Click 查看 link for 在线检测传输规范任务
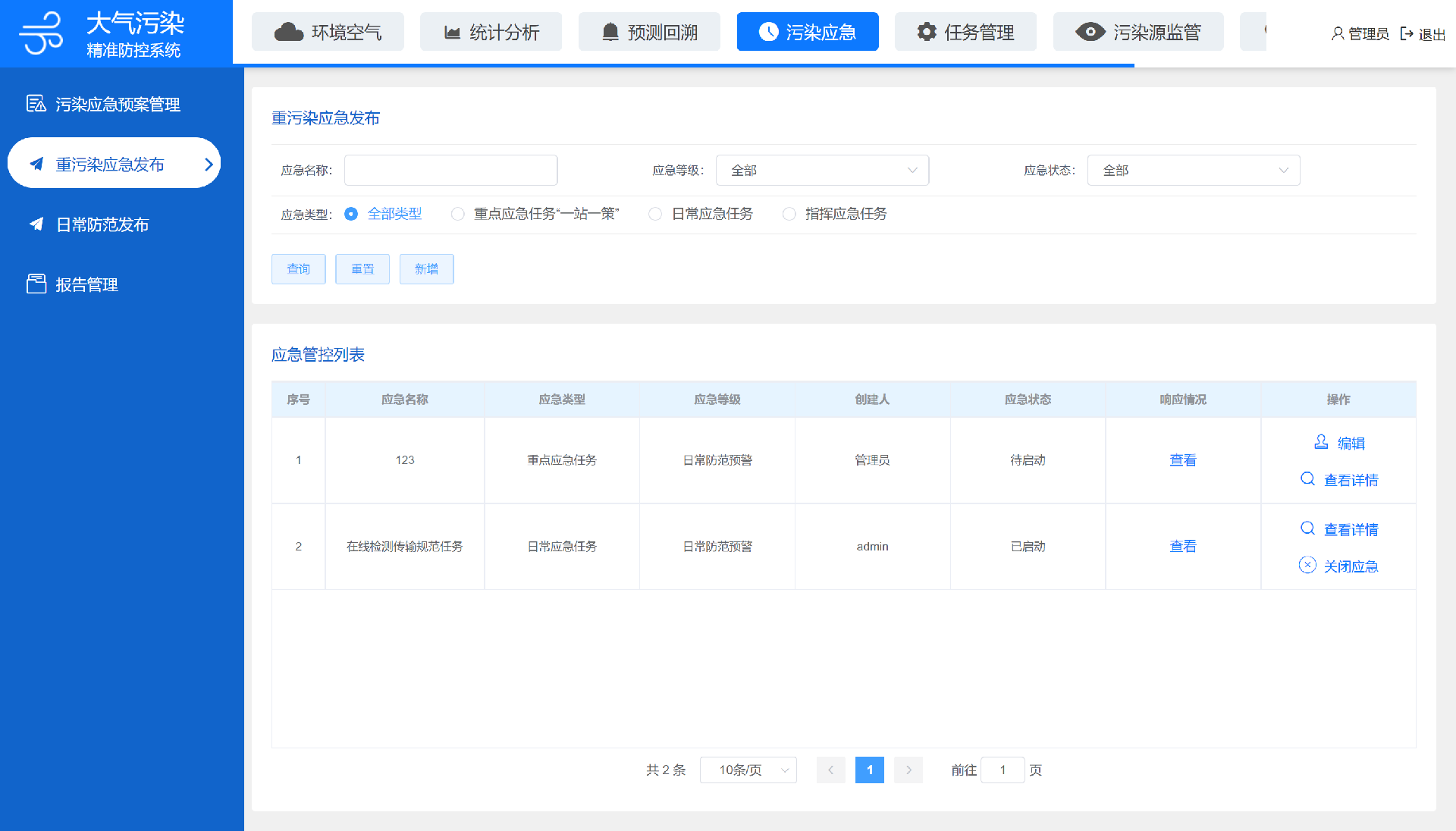Image resolution: width=1456 pixels, height=831 pixels. pos(1182,546)
